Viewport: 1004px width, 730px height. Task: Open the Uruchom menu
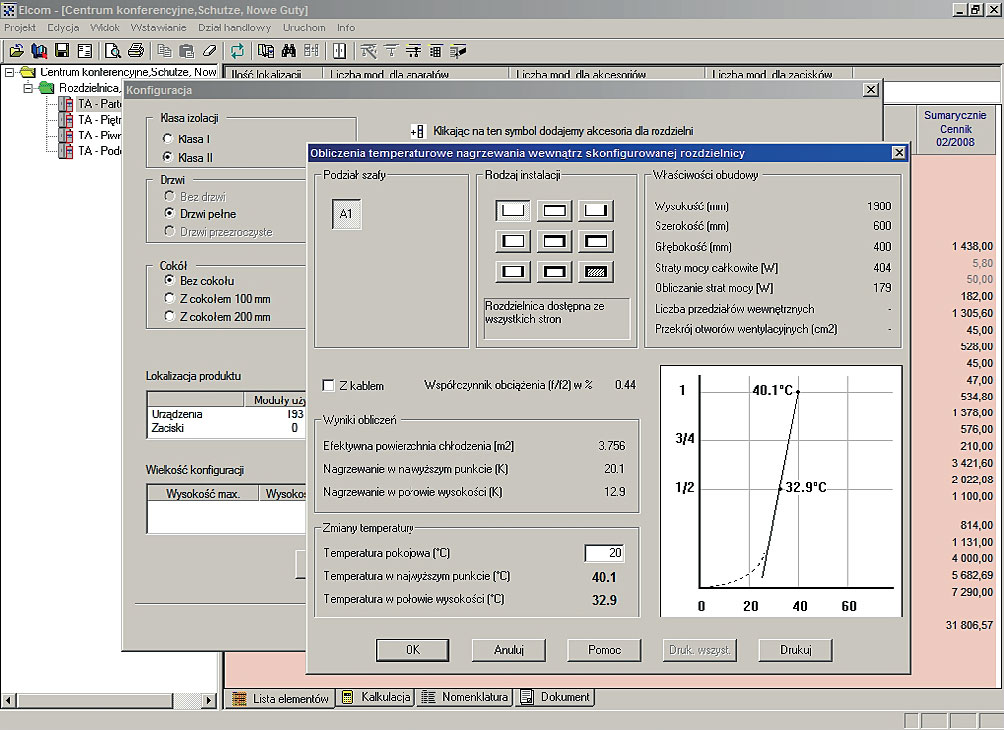(304, 28)
